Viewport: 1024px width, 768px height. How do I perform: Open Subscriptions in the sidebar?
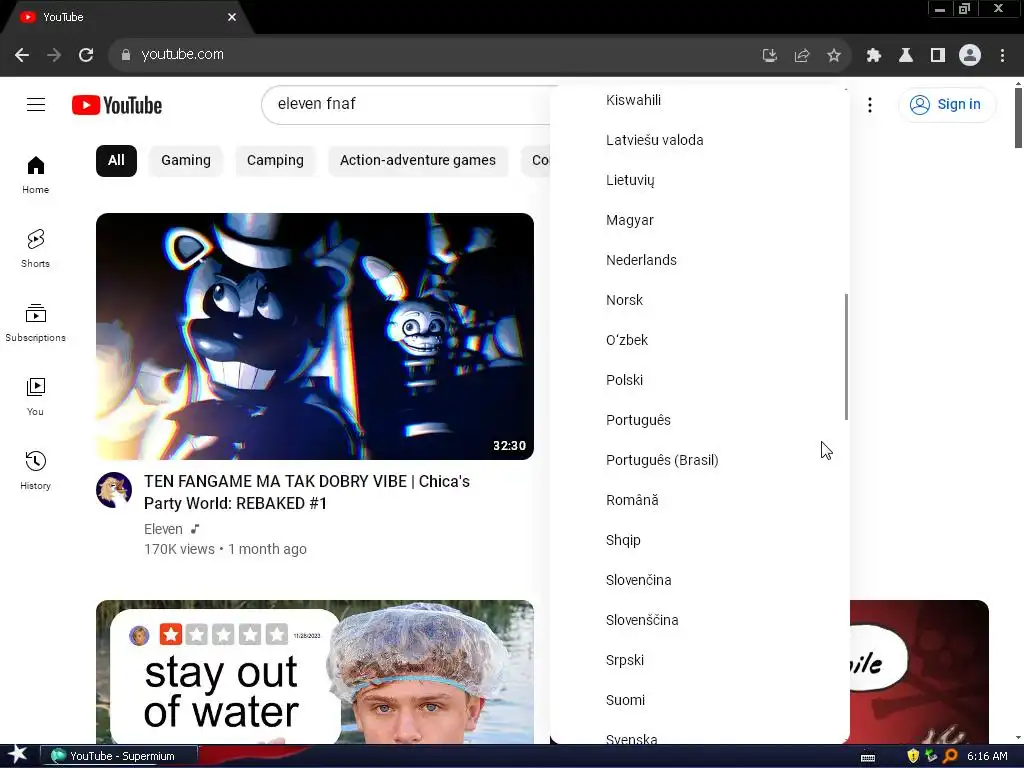[x=35, y=323]
